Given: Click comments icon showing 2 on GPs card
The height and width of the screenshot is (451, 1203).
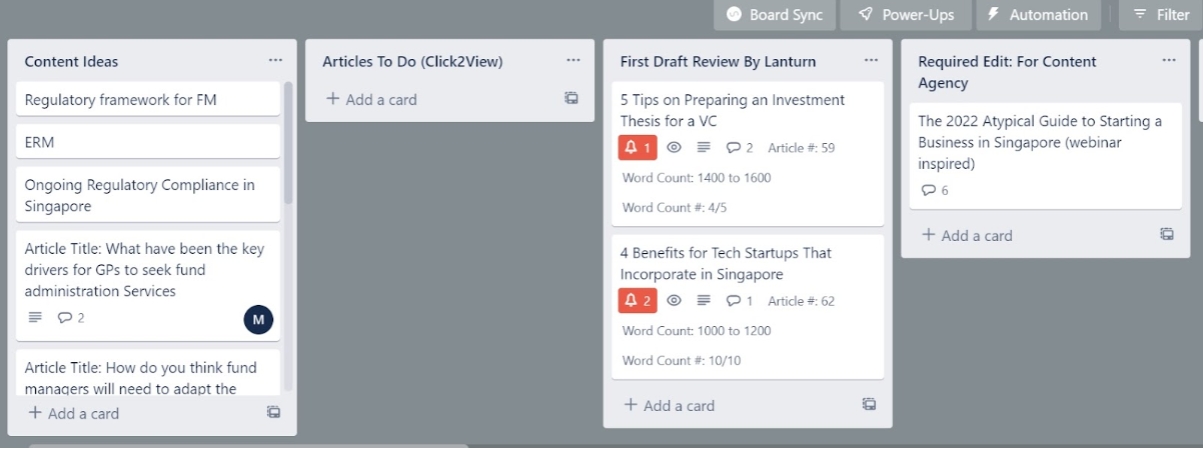Looking at the screenshot, I should pyautogui.click(x=71, y=318).
